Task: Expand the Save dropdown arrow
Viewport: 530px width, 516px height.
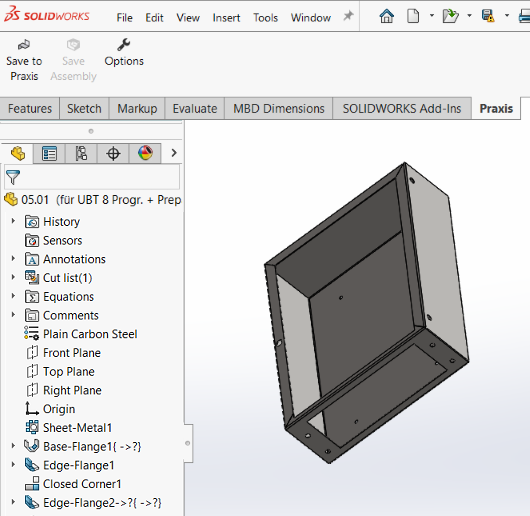Action: [x=507, y=15]
